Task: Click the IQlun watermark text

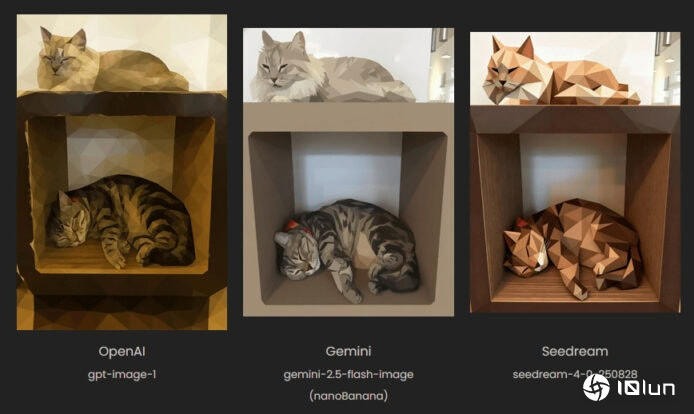Action: (646, 388)
